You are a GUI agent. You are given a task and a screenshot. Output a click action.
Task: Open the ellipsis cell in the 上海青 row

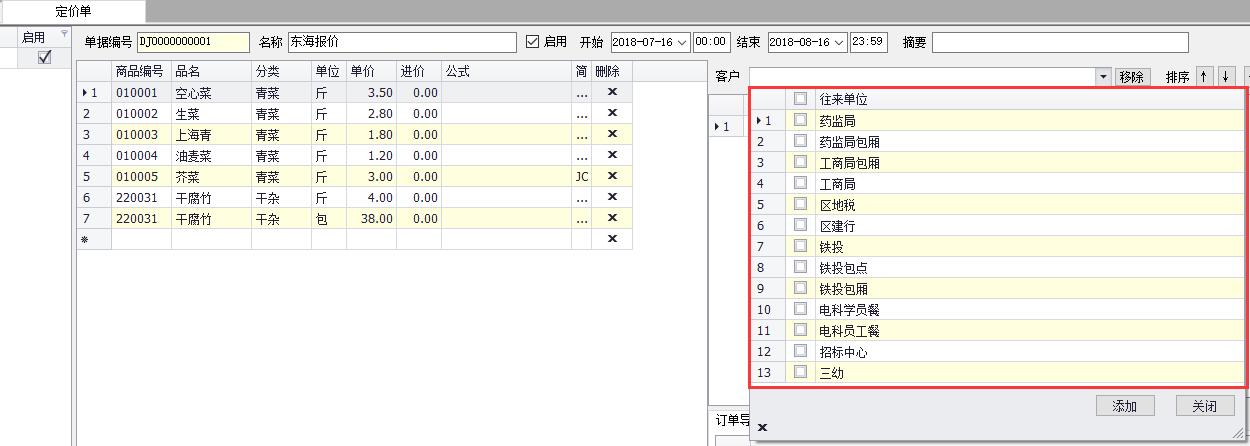pos(581,134)
